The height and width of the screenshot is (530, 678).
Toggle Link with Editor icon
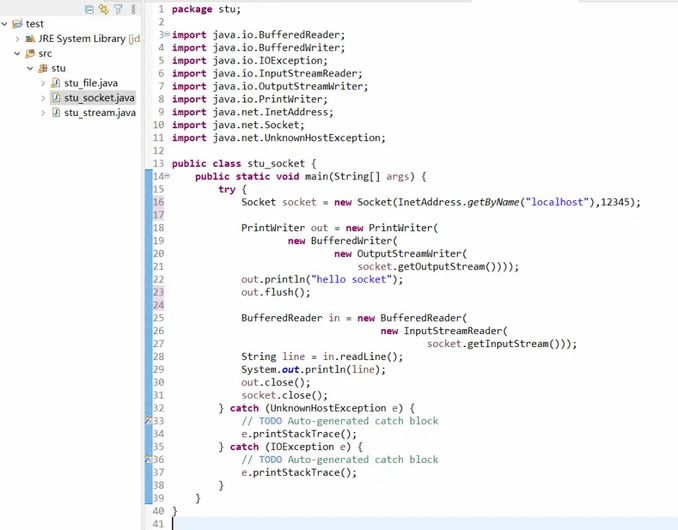click(x=103, y=9)
